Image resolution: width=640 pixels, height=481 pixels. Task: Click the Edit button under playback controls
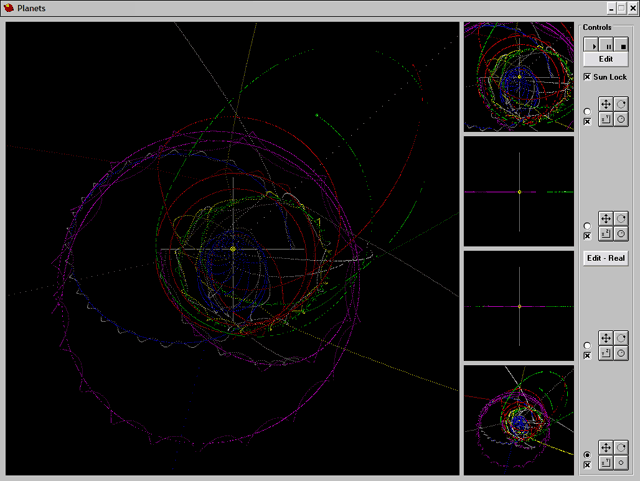pos(606,59)
